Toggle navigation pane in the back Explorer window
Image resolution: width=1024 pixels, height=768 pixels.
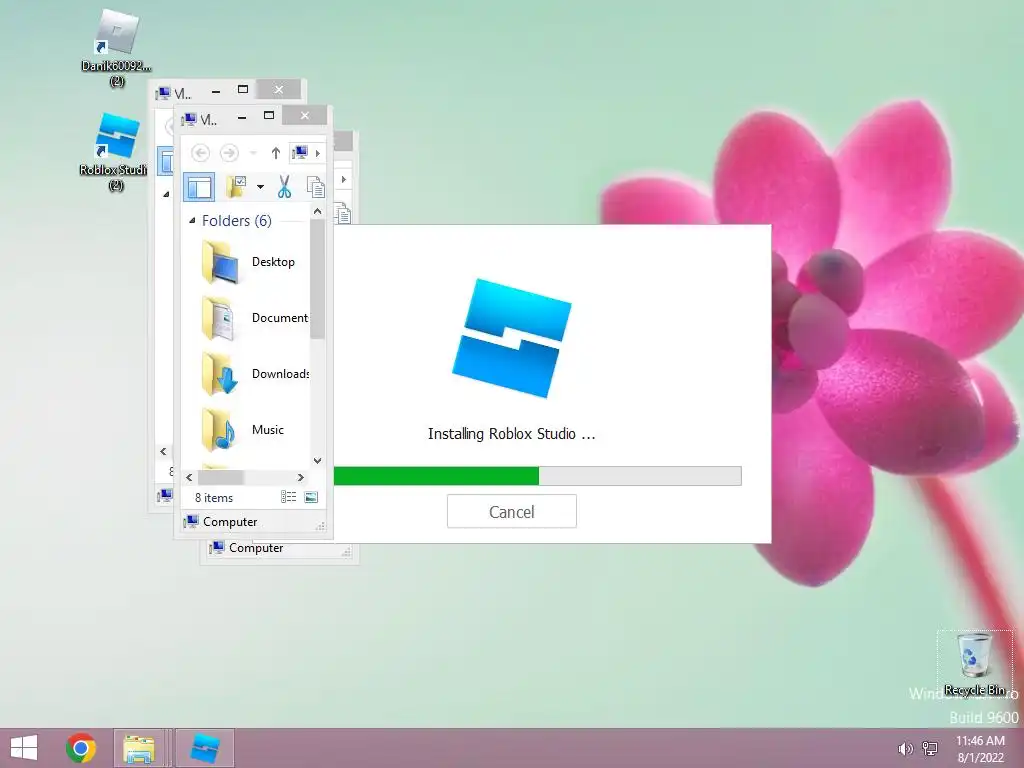tap(166, 161)
